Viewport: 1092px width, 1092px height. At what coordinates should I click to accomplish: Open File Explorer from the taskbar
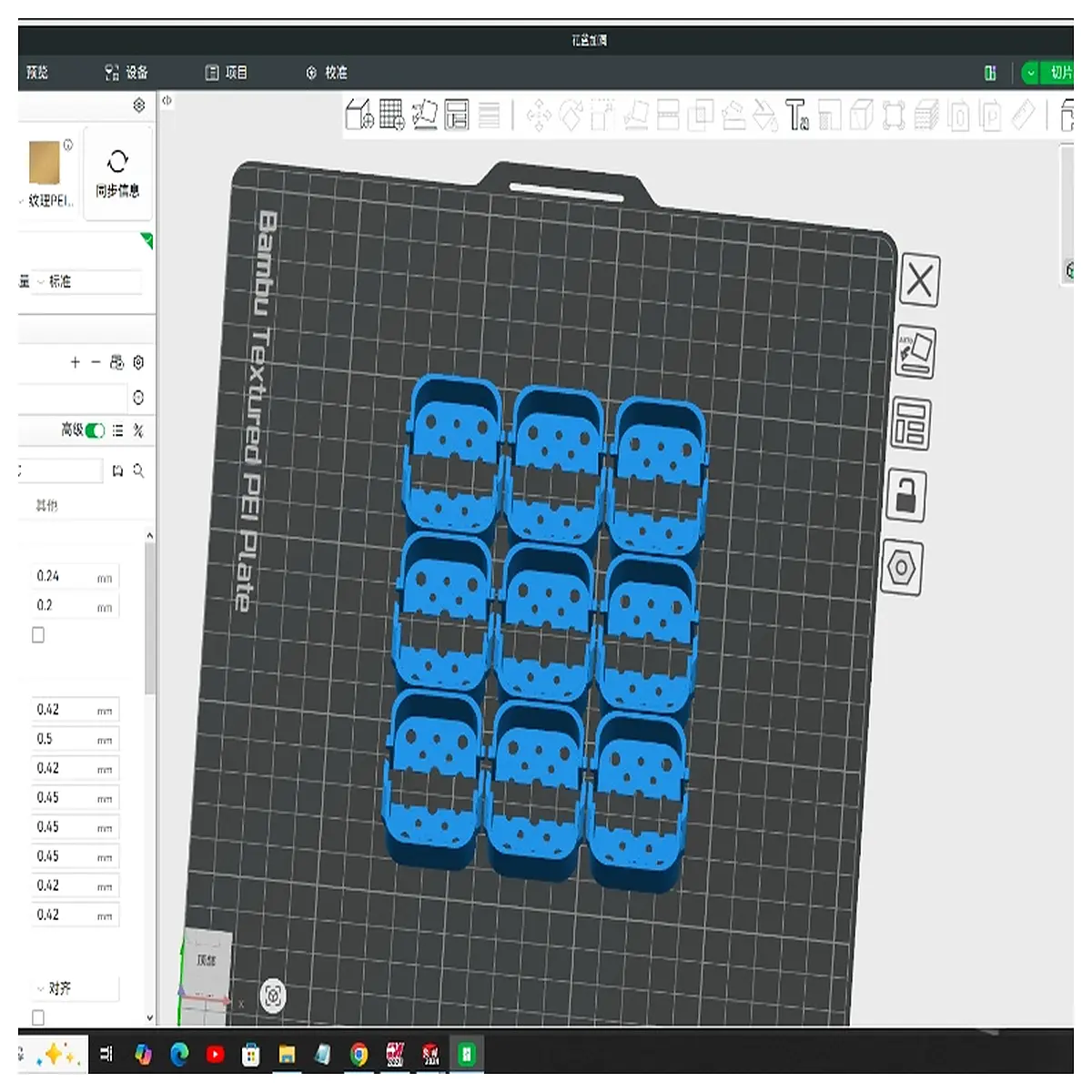point(287,1054)
